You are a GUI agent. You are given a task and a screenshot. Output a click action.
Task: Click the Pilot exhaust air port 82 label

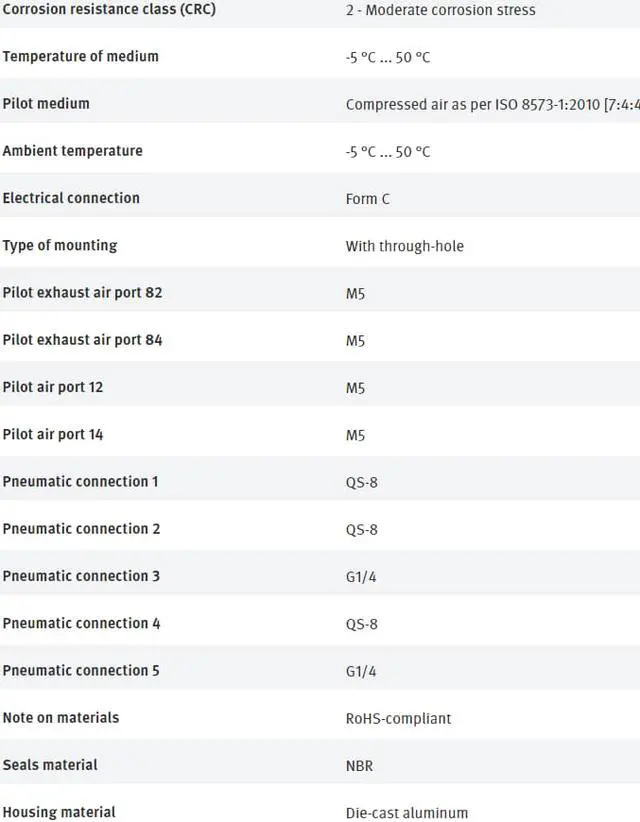pyautogui.click(x=82, y=293)
